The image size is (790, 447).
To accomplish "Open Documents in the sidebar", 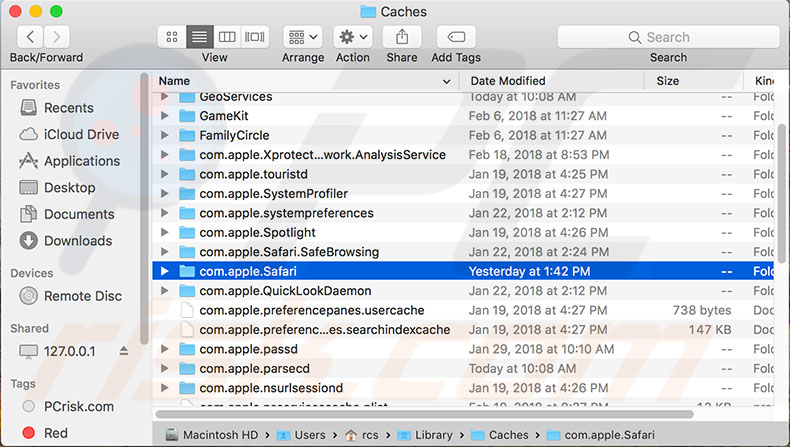I will tap(67, 214).
